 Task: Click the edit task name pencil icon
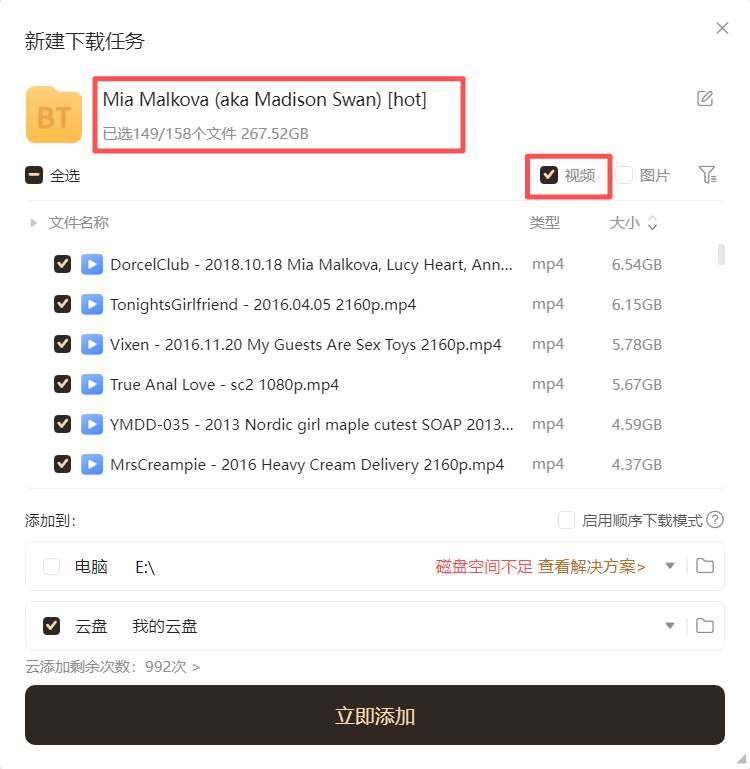pyautogui.click(x=705, y=99)
